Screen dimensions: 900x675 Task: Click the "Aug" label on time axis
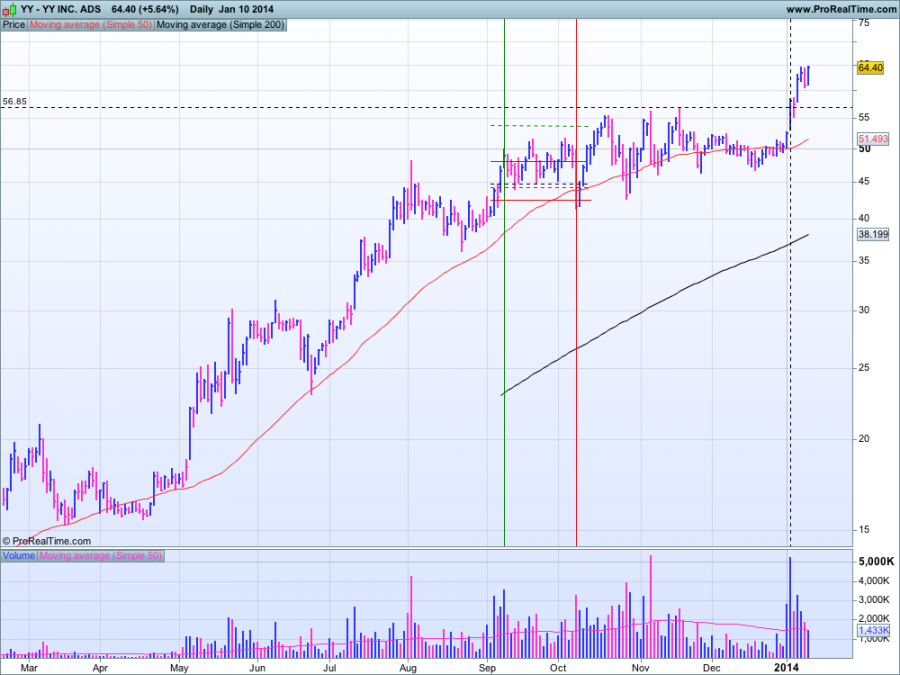click(x=408, y=668)
